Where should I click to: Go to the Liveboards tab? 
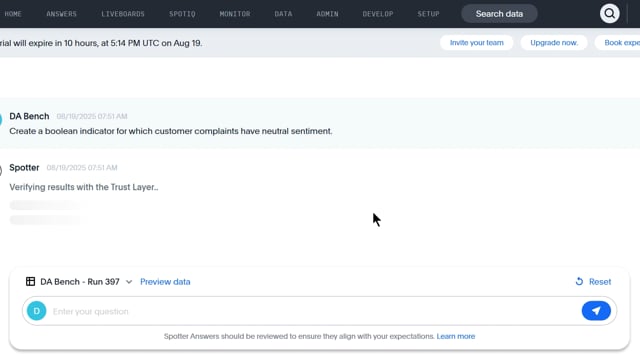pyautogui.click(x=123, y=14)
